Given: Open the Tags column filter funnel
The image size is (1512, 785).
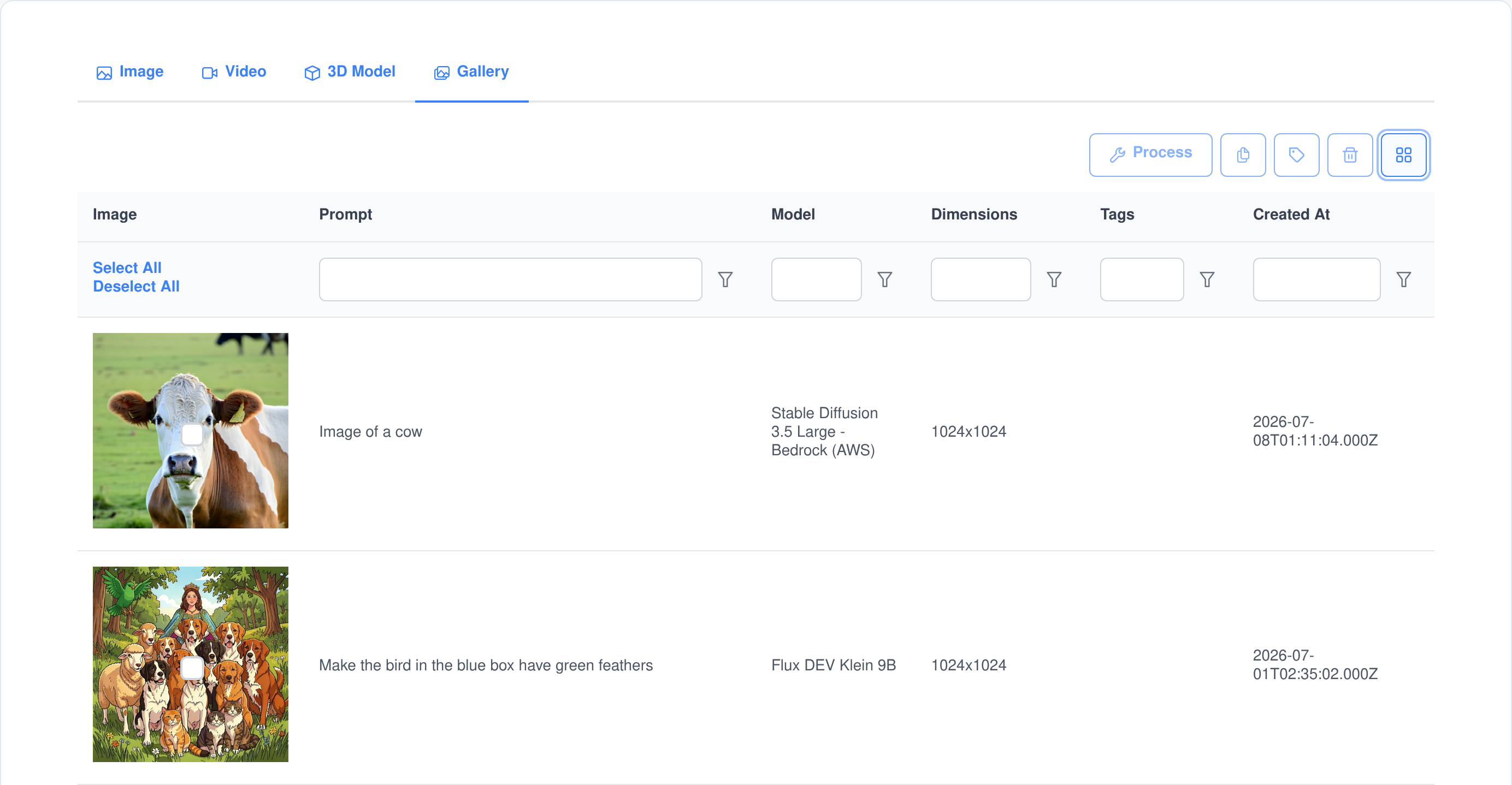Looking at the screenshot, I should (x=1207, y=279).
